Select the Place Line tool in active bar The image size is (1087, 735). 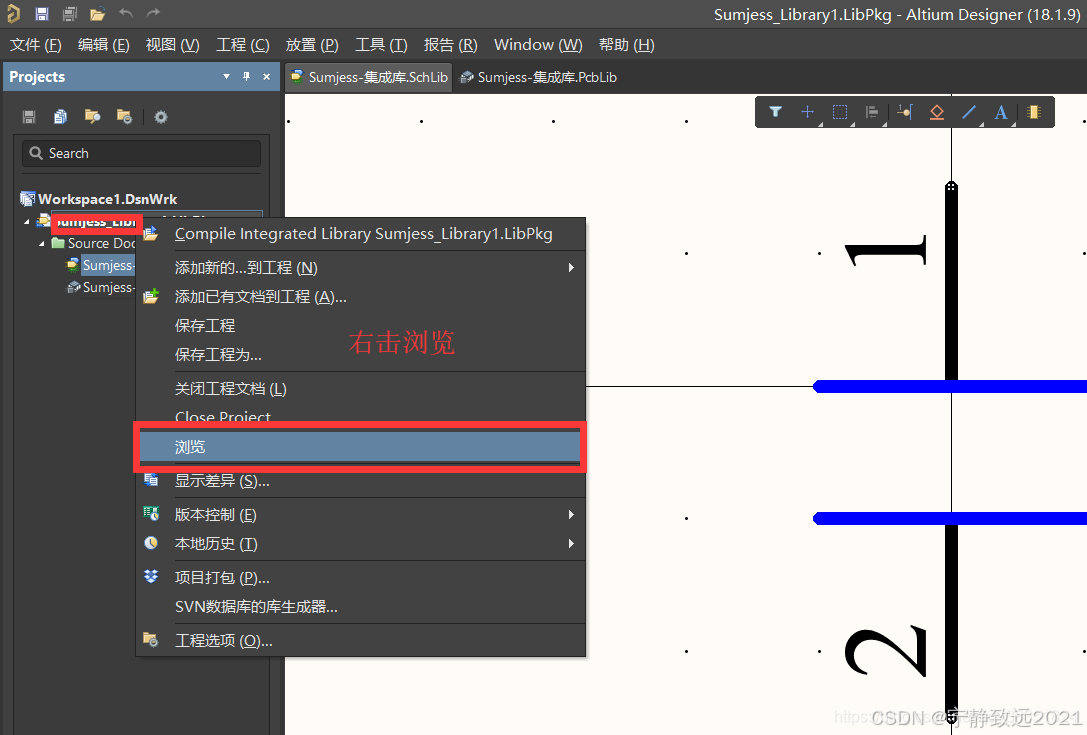point(969,112)
